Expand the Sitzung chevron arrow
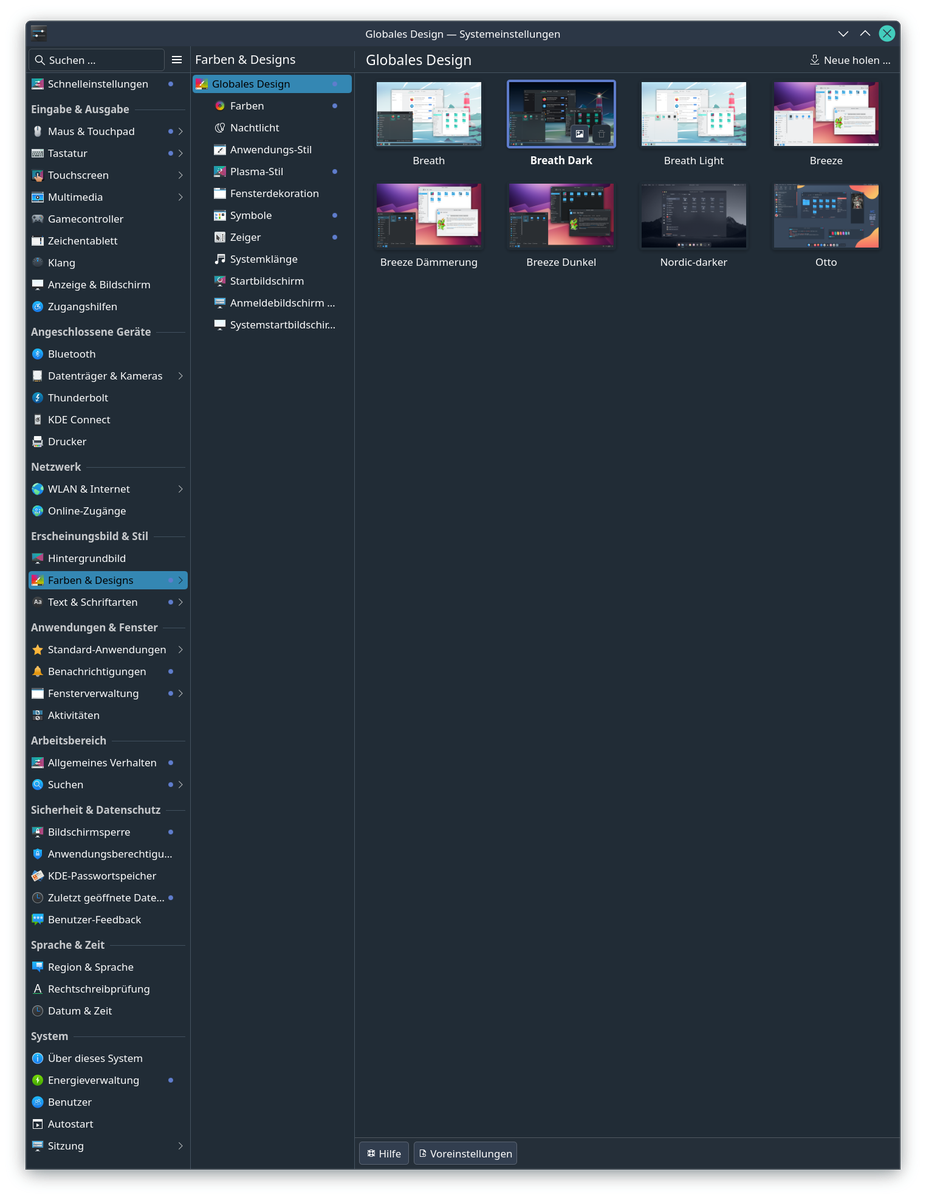This screenshot has height=1200, width=926. tap(181, 1146)
